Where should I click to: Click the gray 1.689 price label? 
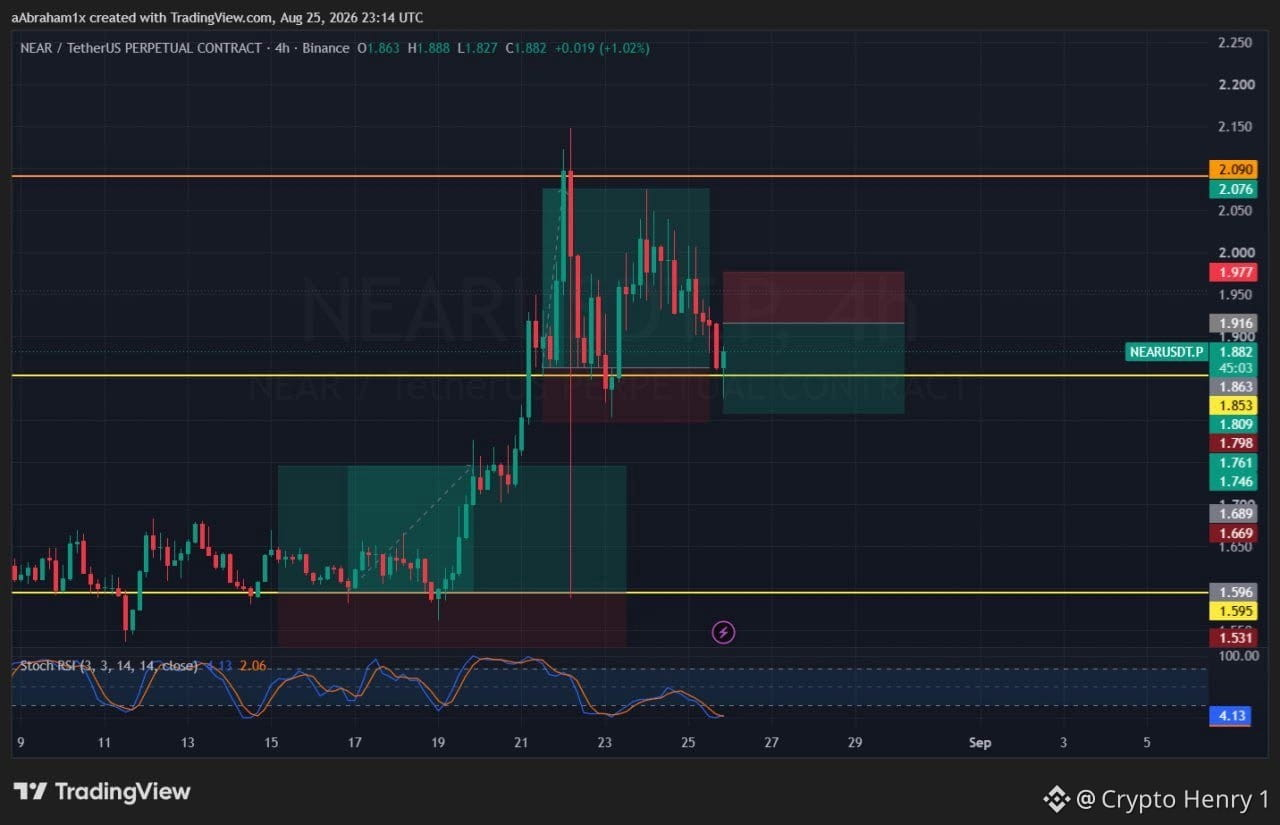coord(1231,514)
